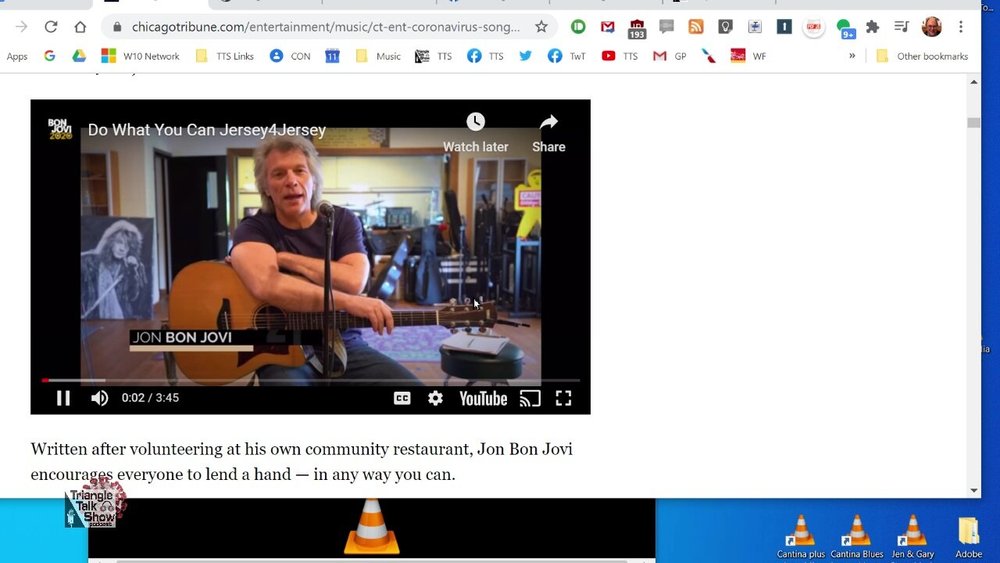Open the American Airlines bookmark icon
This screenshot has height=563, width=1000.
click(x=709, y=56)
